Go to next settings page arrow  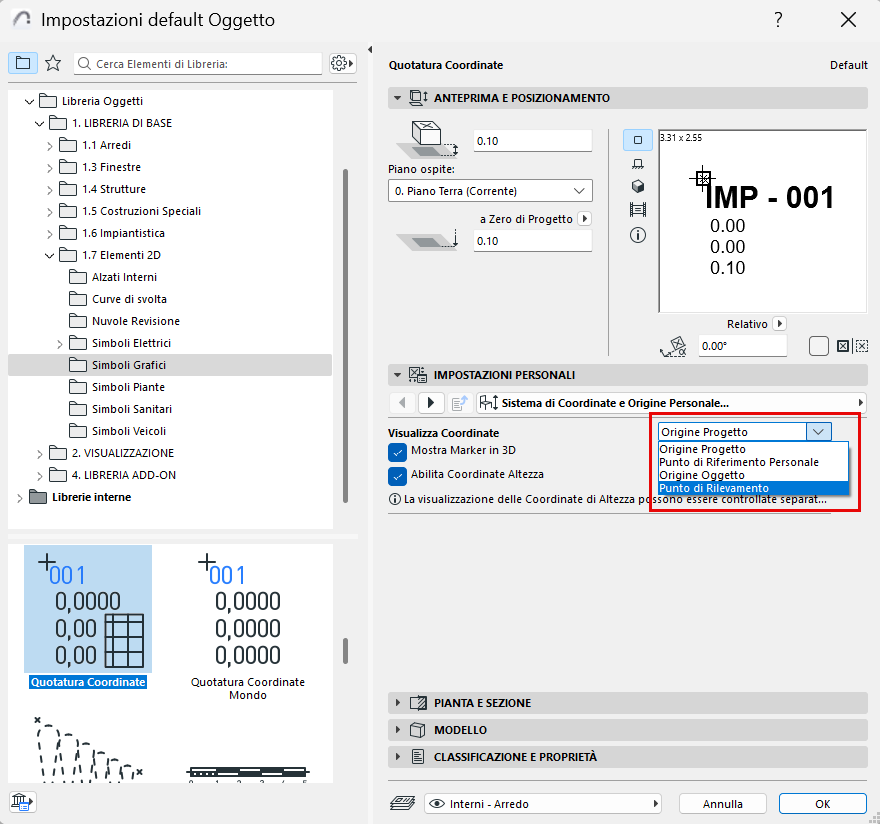pos(431,402)
